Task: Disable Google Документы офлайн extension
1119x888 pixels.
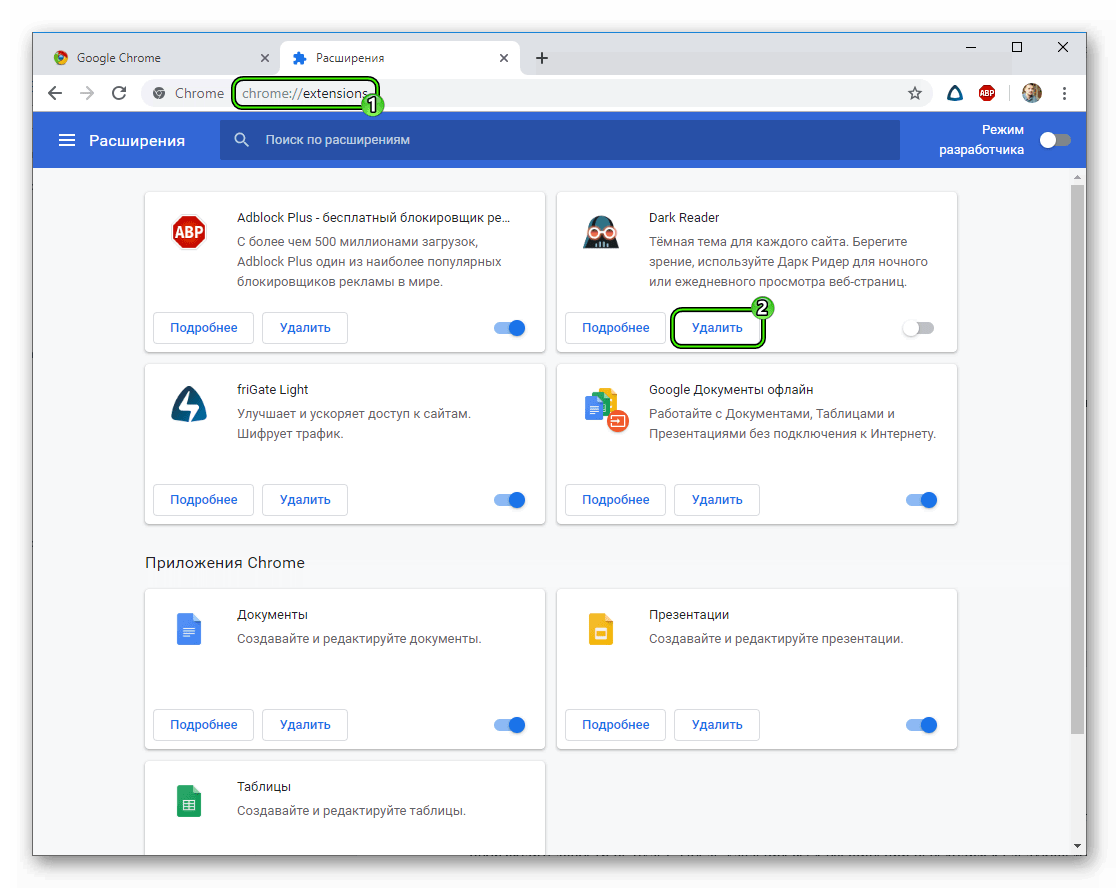Action: click(921, 500)
